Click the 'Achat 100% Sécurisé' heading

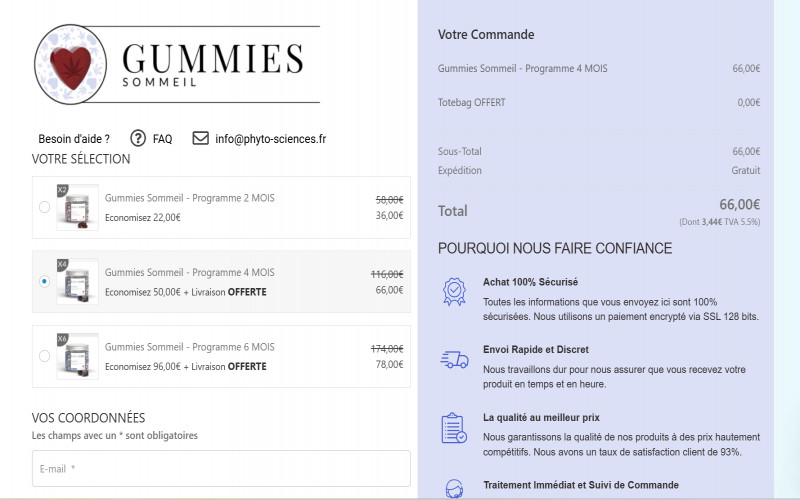pyautogui.click(x=531, y=282)
